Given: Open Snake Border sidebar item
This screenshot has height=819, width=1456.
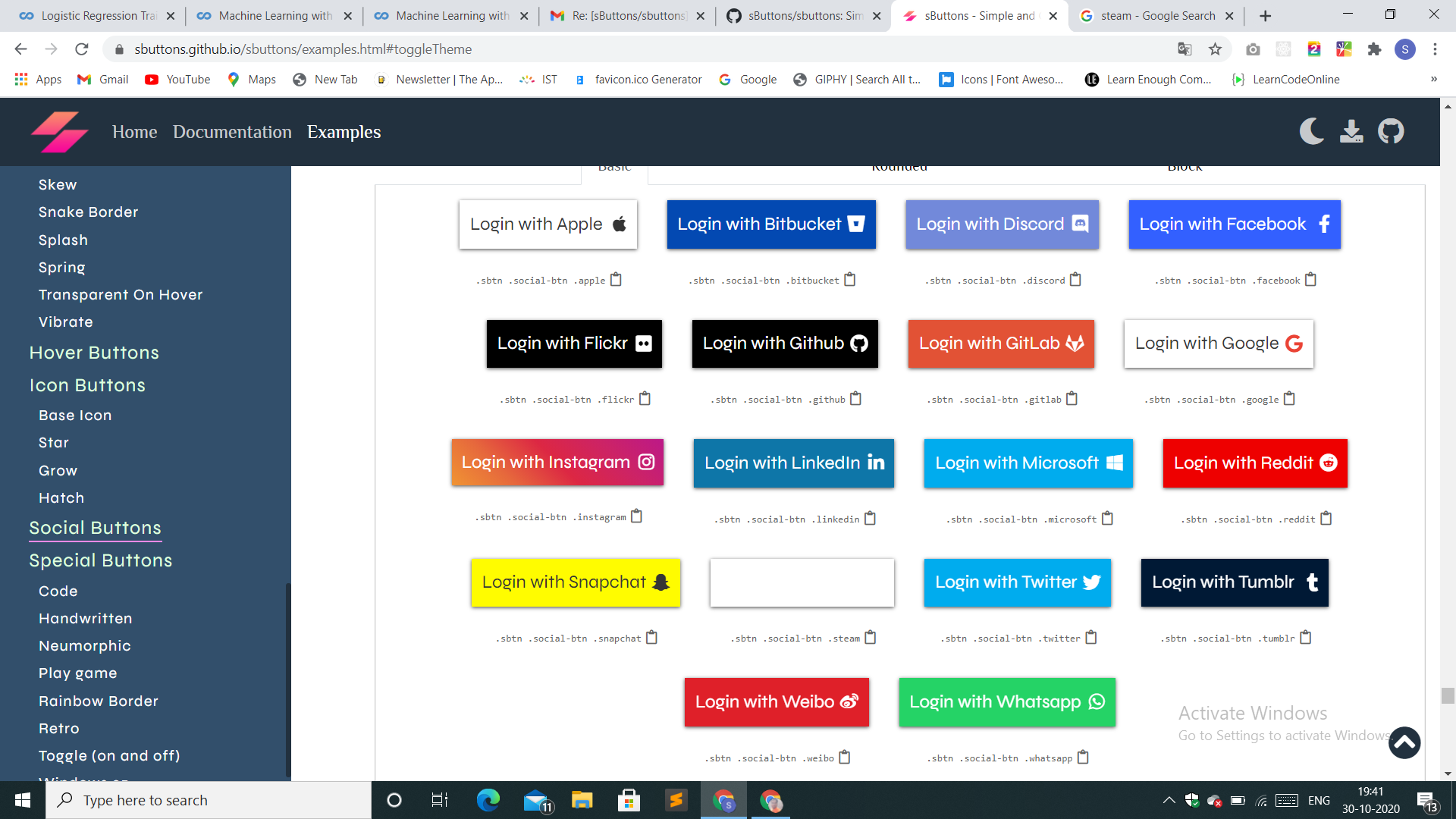Looking at the screenshot, I should pos(89,212).
